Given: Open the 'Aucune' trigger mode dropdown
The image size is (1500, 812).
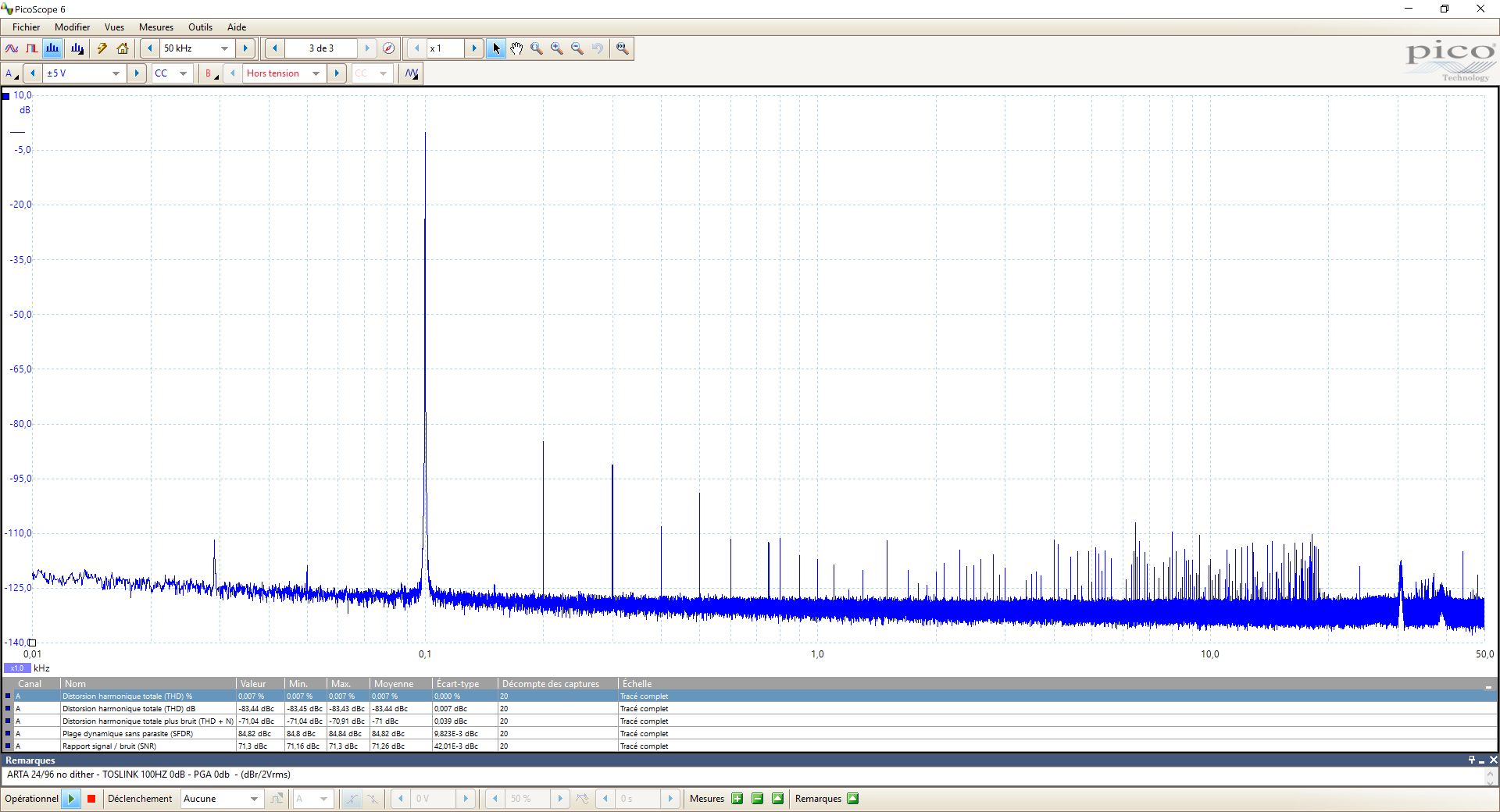Looking at the screenshot, I should (221, 799).
